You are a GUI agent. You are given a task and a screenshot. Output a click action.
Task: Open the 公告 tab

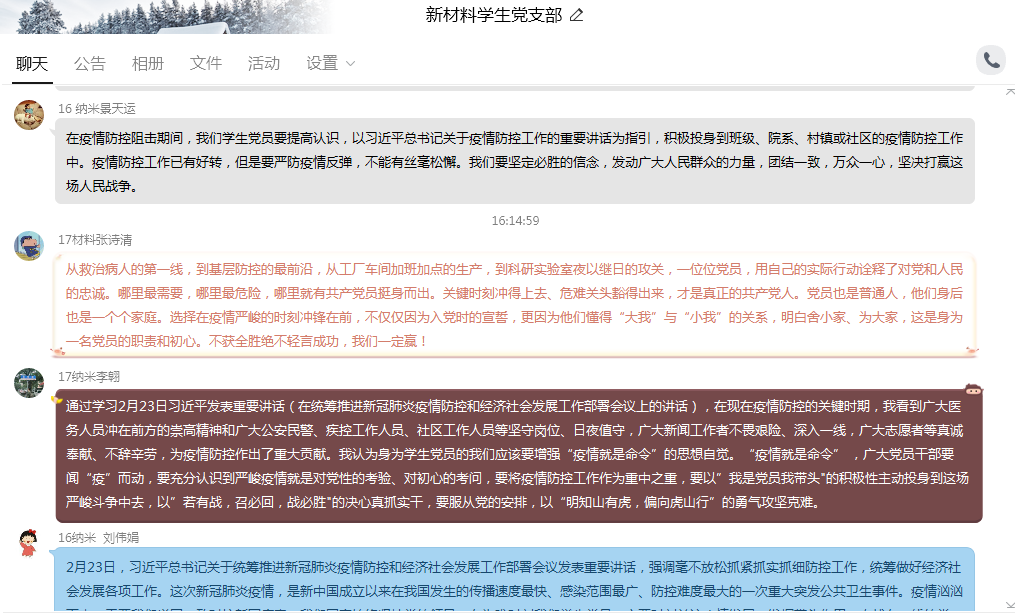pos(89,63)
